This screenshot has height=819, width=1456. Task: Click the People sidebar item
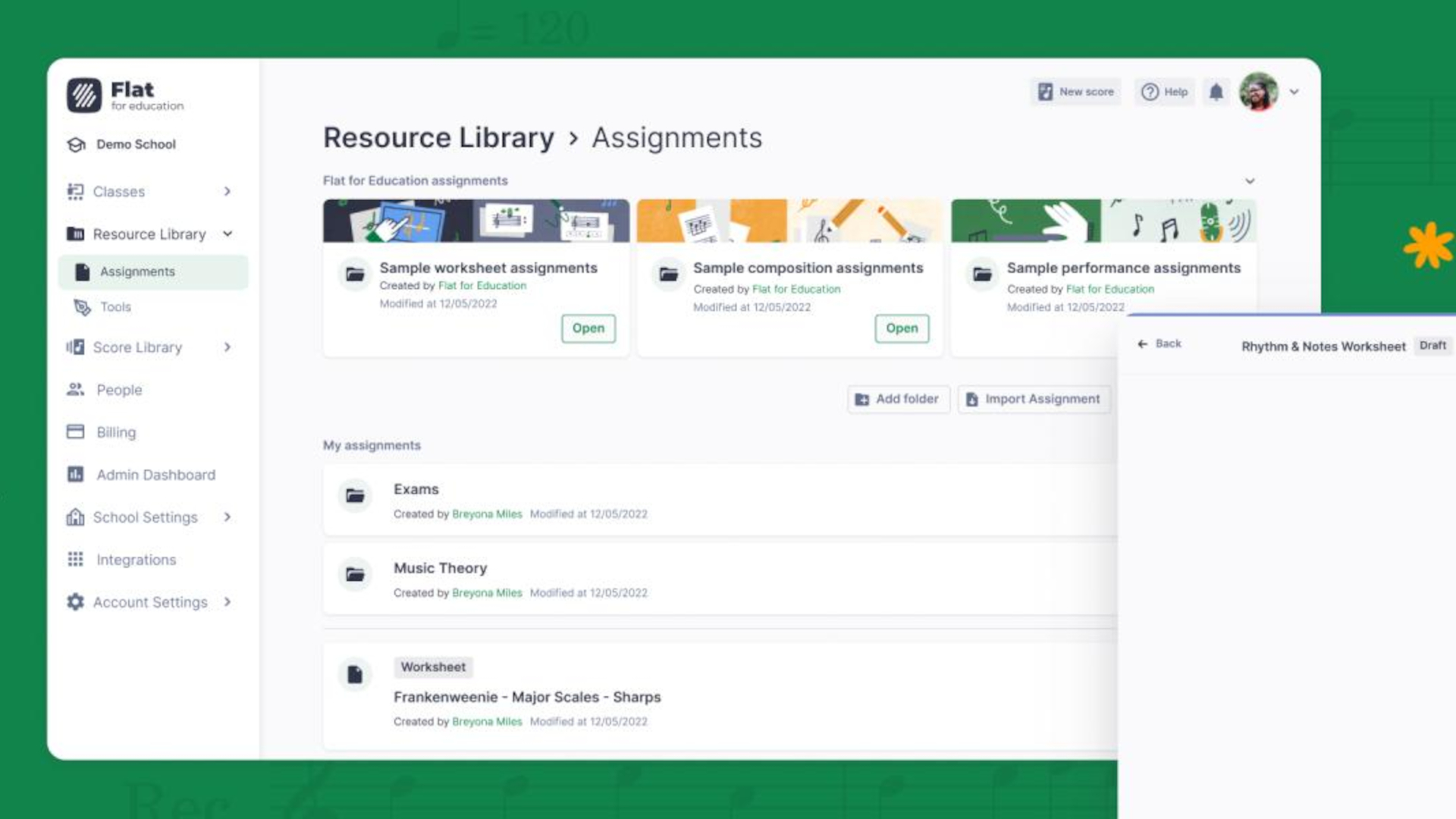pos(119,390)
